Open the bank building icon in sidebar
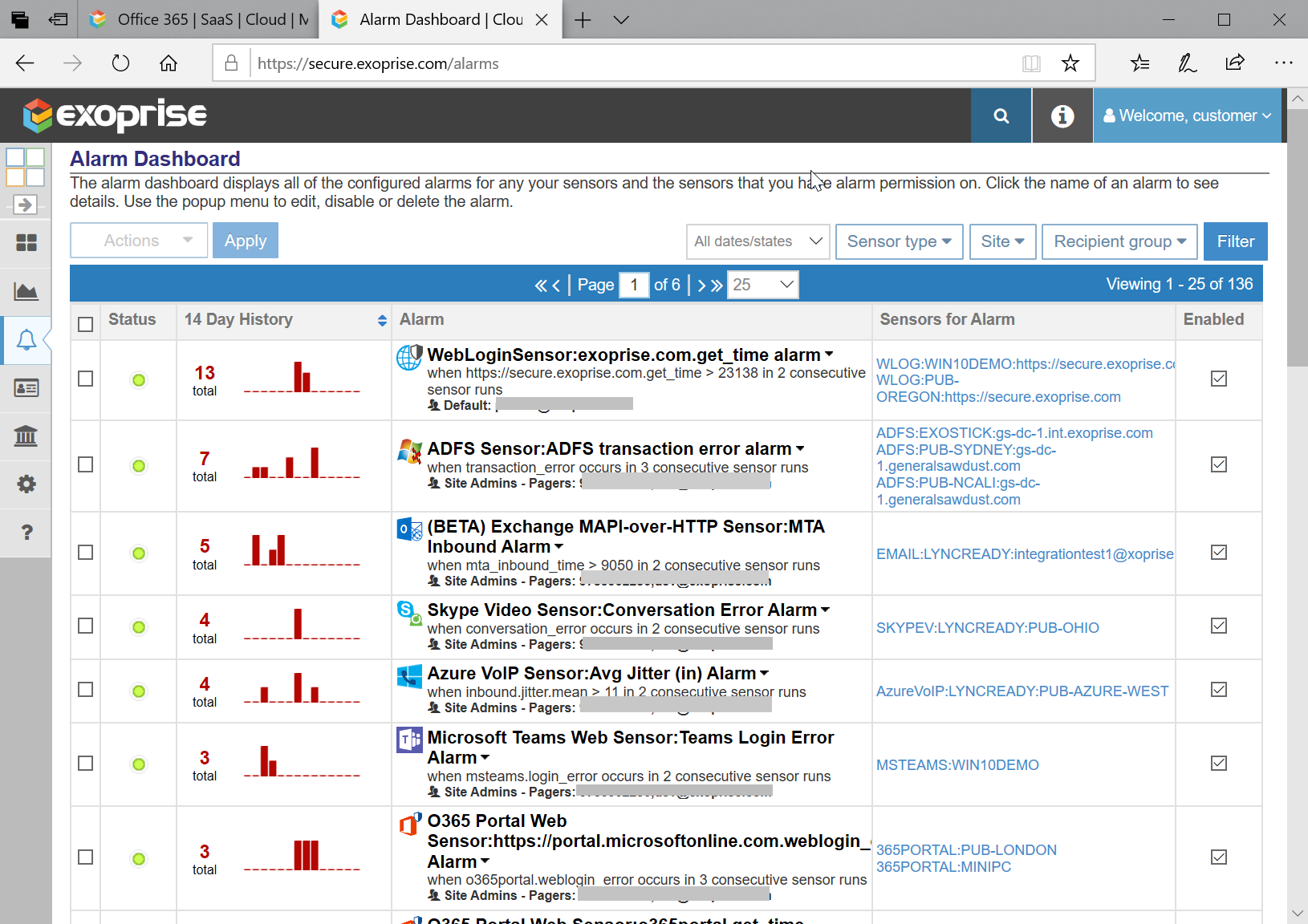The image size is (1308, 924). tap(26, 436)
